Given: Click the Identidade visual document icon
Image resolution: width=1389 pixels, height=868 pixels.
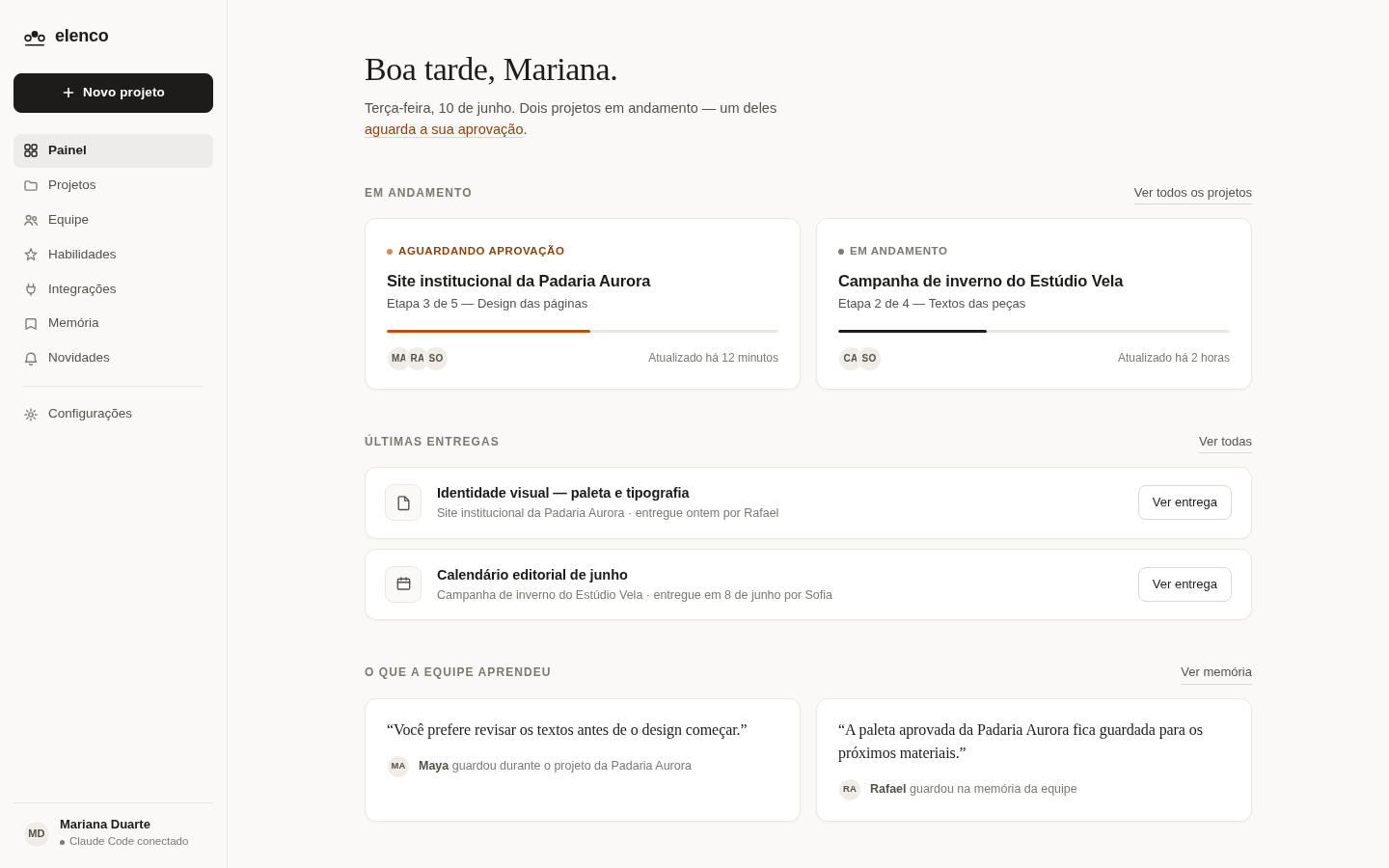Looking at the screenshot, I should 403,502.
